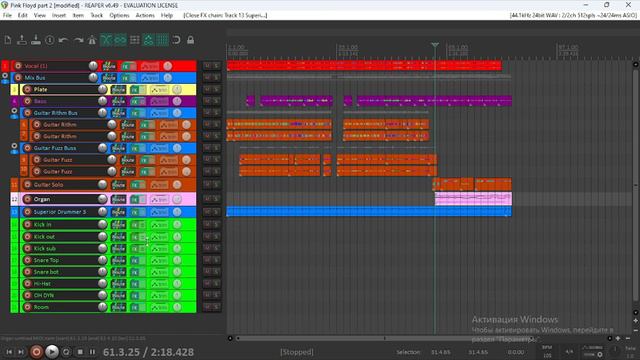Open the Track menu

[x=96, y=16]
